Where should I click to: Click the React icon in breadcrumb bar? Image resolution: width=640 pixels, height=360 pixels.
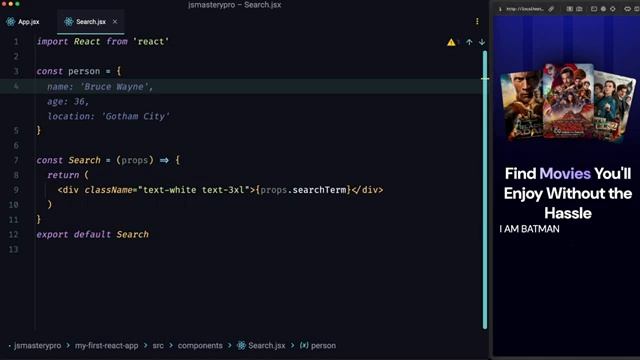pos(241,345)
